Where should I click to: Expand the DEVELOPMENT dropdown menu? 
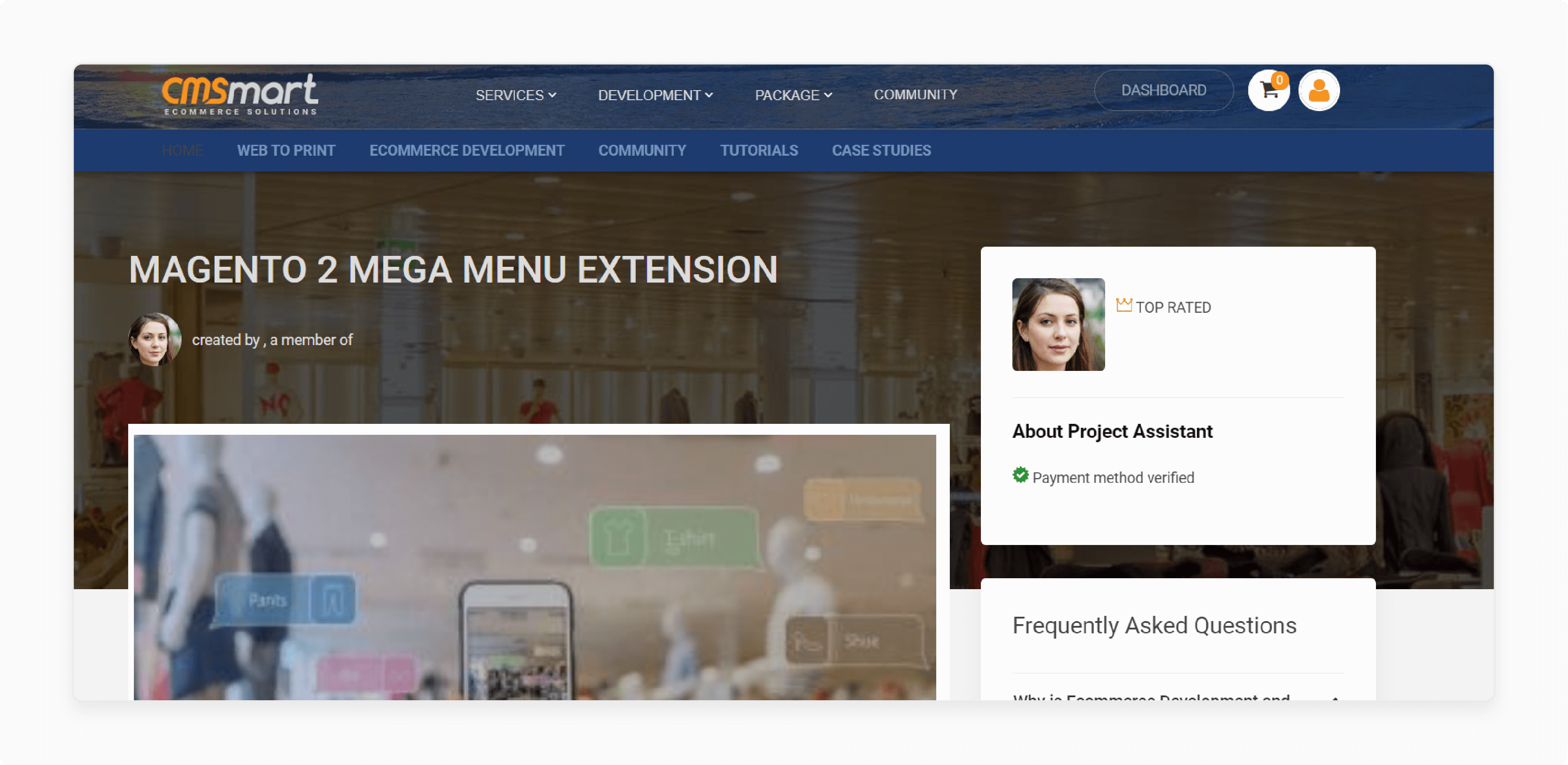tap(655, 95)
